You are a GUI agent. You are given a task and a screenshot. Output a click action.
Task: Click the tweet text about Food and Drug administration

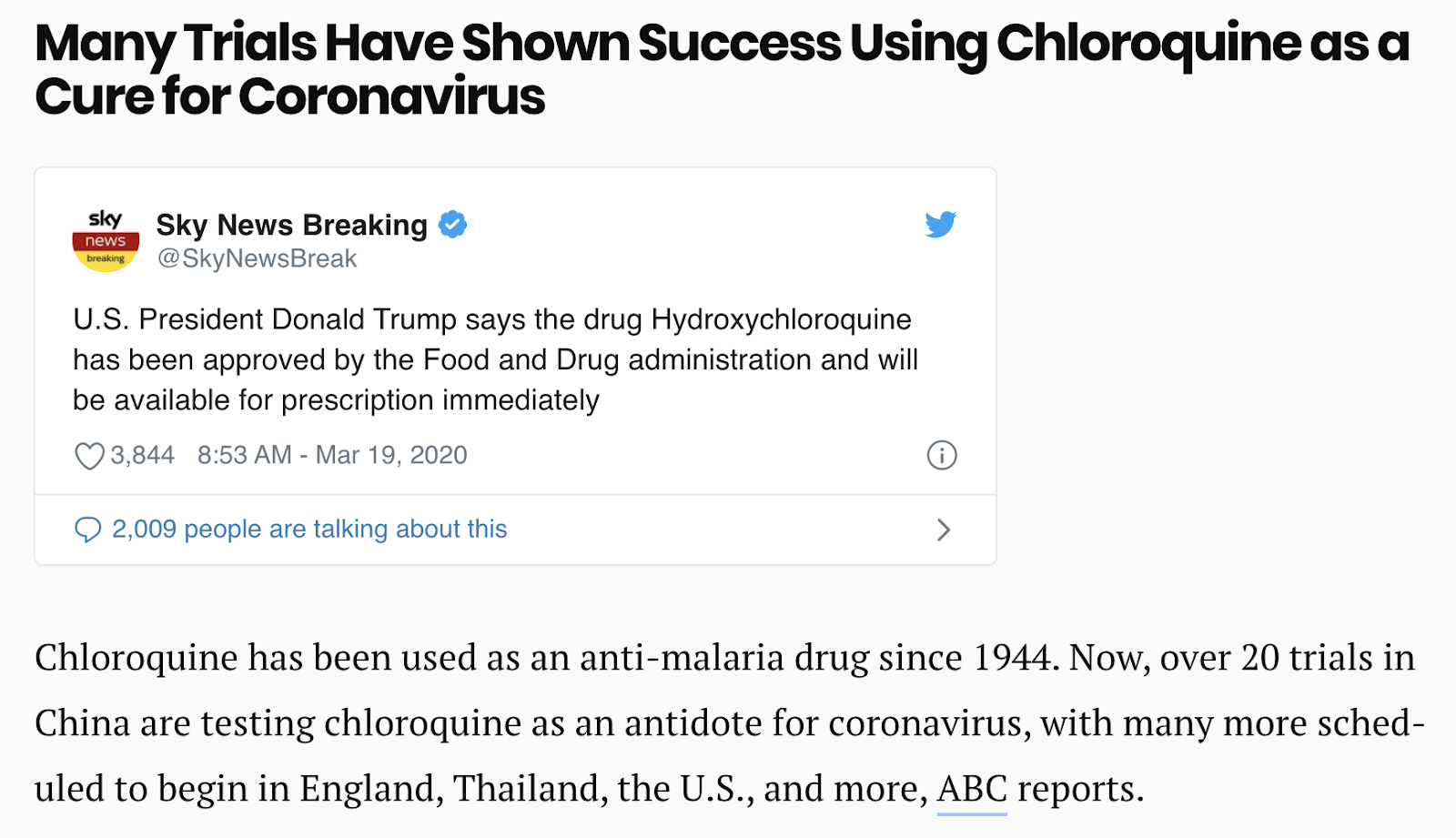coord(495,360)
